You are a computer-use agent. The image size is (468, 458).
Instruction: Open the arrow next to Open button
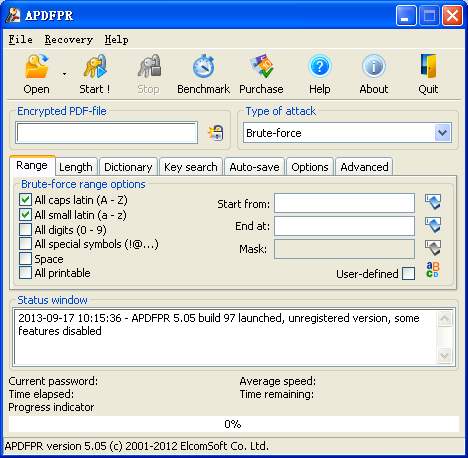pos(64,74)
